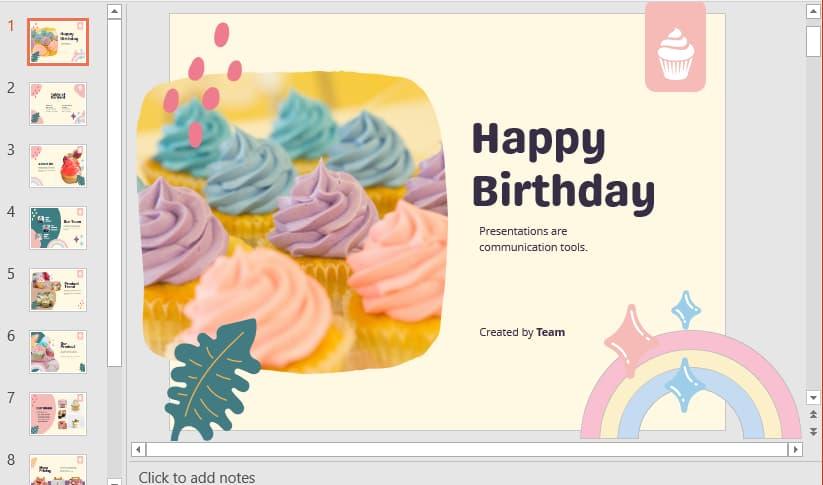Screen dimensions: 823x485
Task: Select slide 2 thumbnail
Action: [x=58, y=104]
